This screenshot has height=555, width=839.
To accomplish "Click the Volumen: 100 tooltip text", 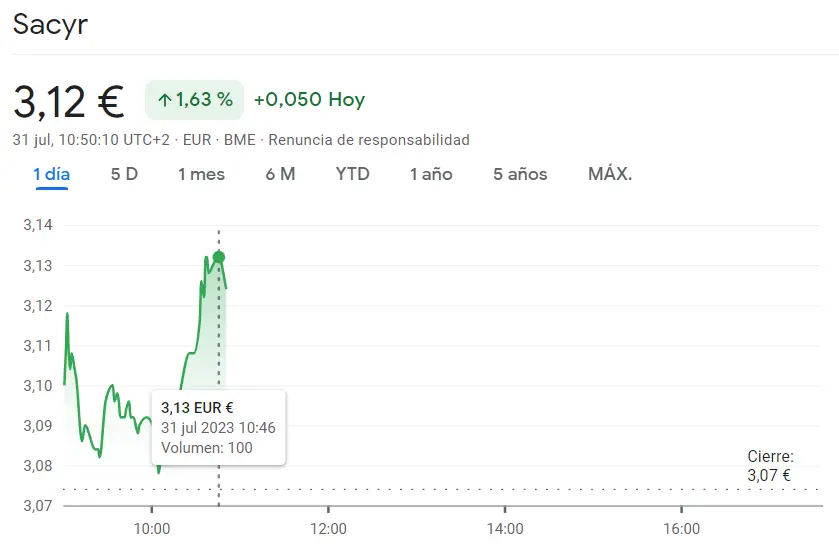I will (207, 447).
